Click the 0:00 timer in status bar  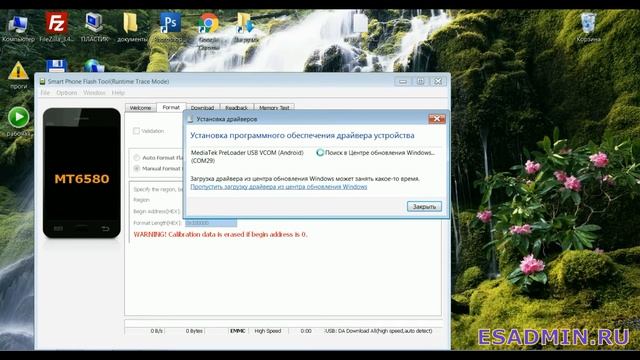pos(306,331)
